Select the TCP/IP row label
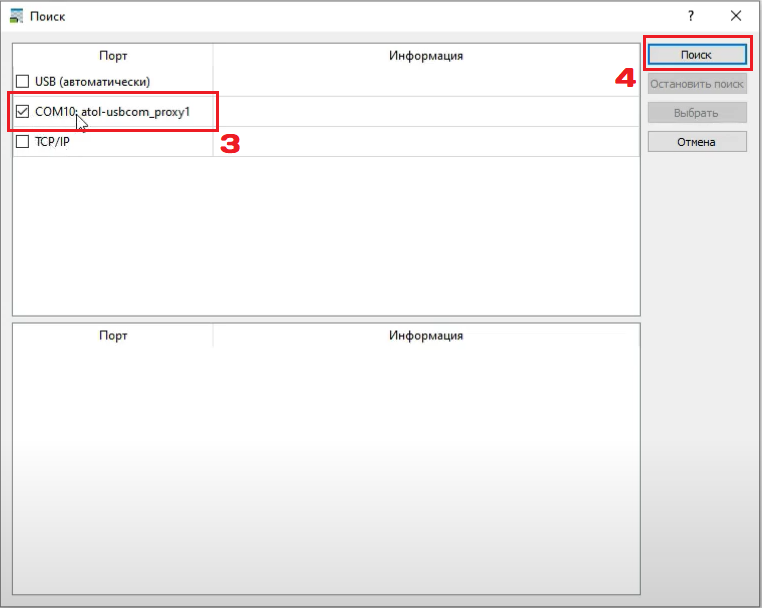Viewport: 762px width, 608px height. [x=52, y=141]
